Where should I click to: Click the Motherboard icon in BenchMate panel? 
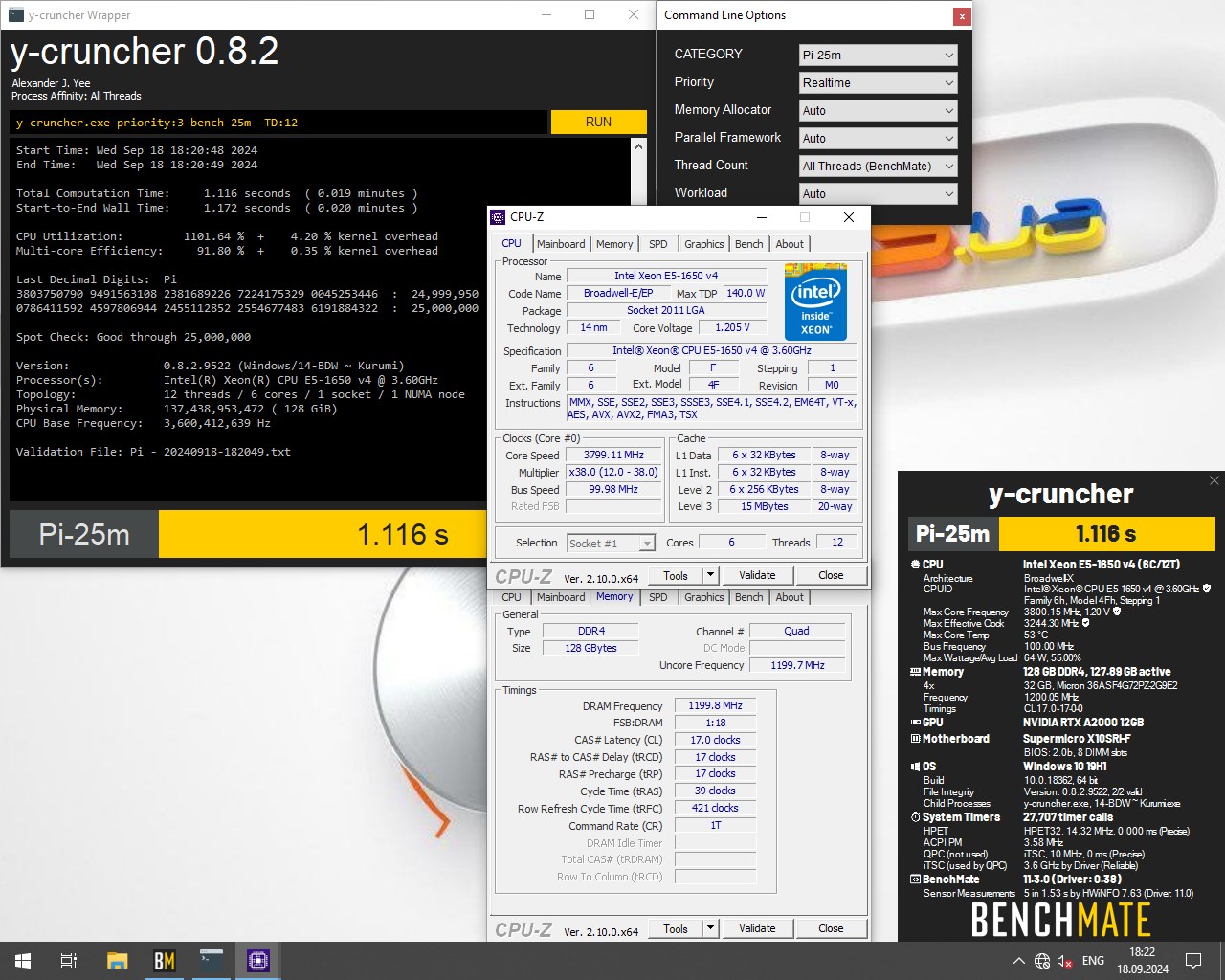pos(915,739)
